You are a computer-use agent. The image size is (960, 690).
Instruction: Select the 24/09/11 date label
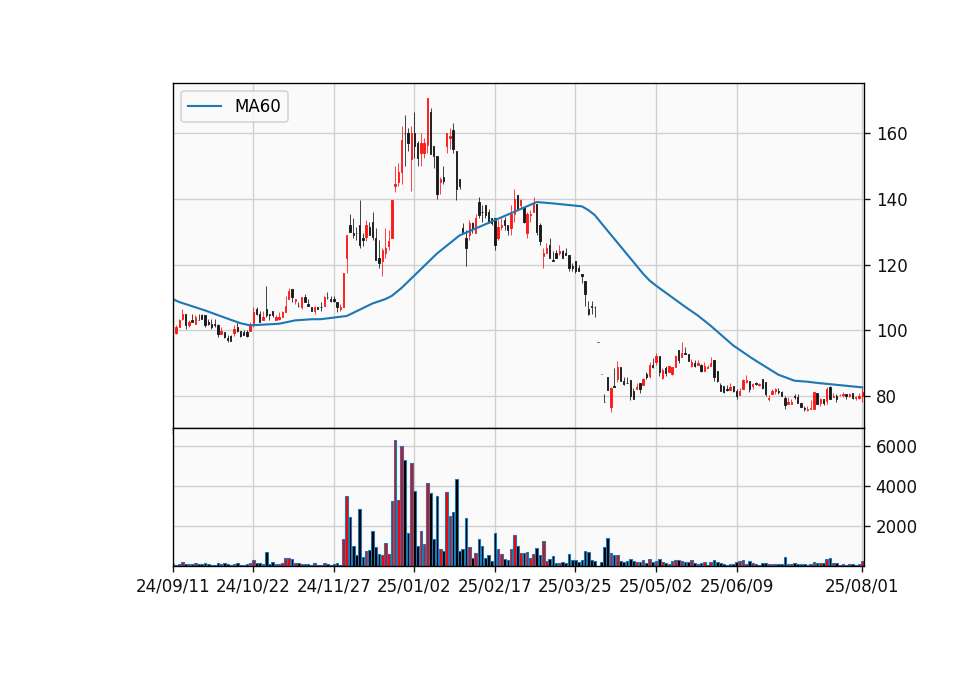click(173, 586)
